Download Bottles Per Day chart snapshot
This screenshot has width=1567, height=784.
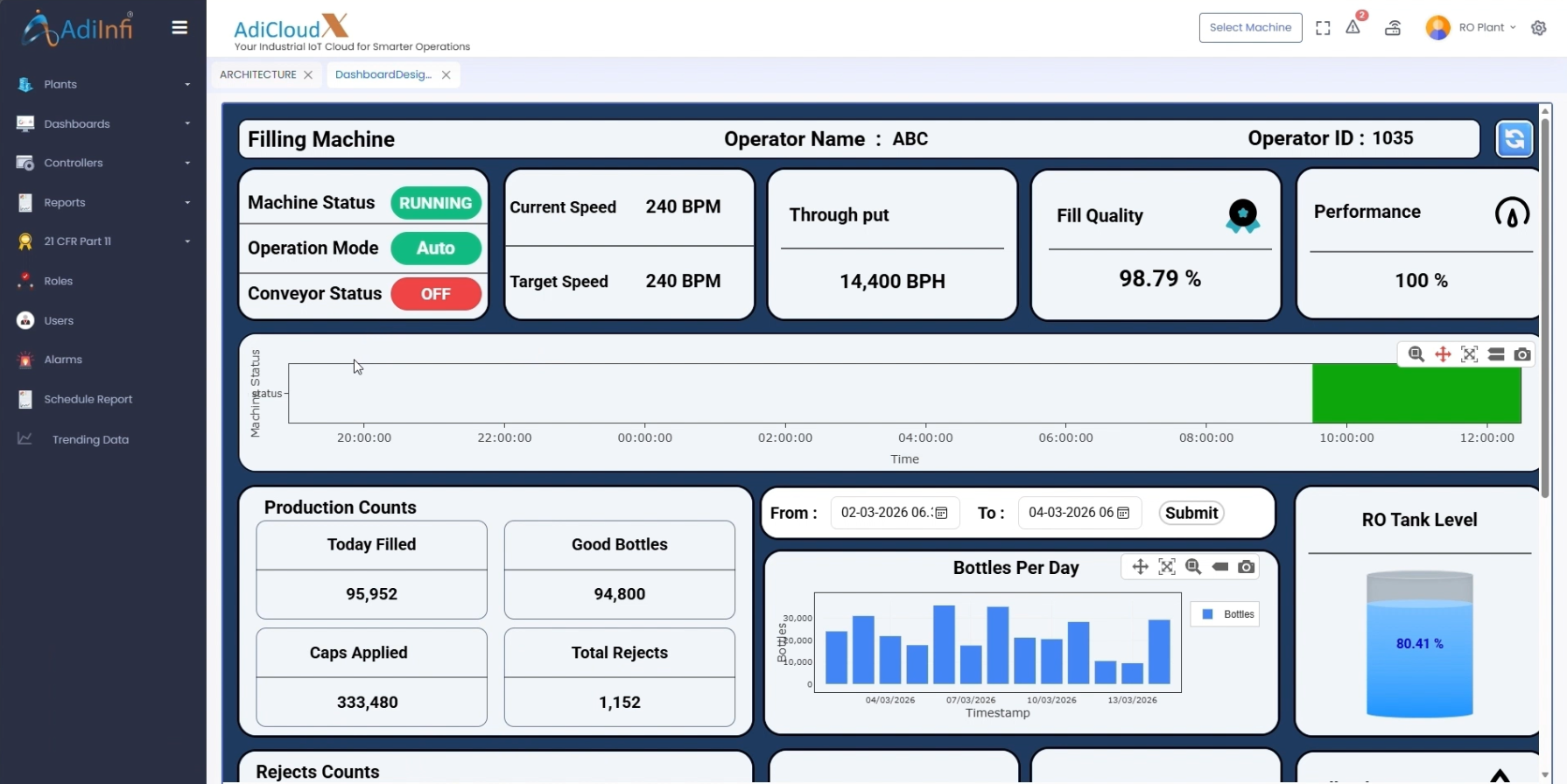(1247, 567)
